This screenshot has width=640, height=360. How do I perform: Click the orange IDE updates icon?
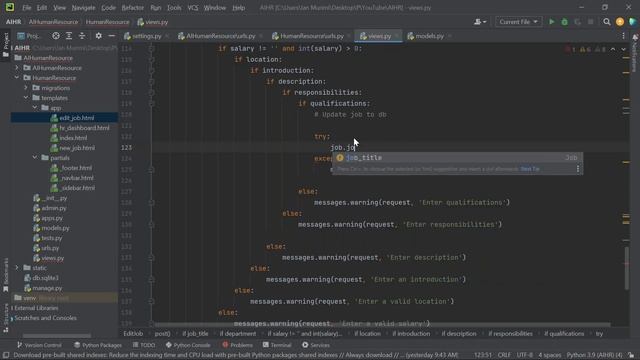(620, 22)
